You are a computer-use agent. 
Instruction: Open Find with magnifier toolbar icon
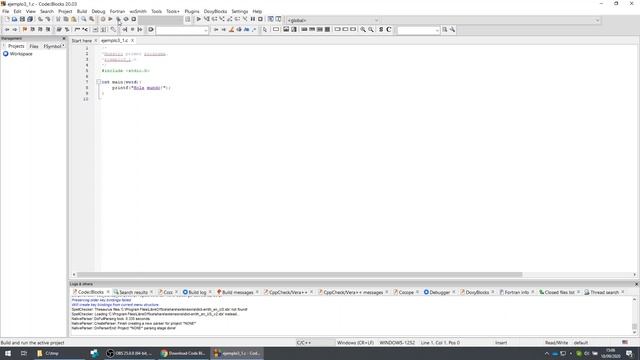[84, 19]
